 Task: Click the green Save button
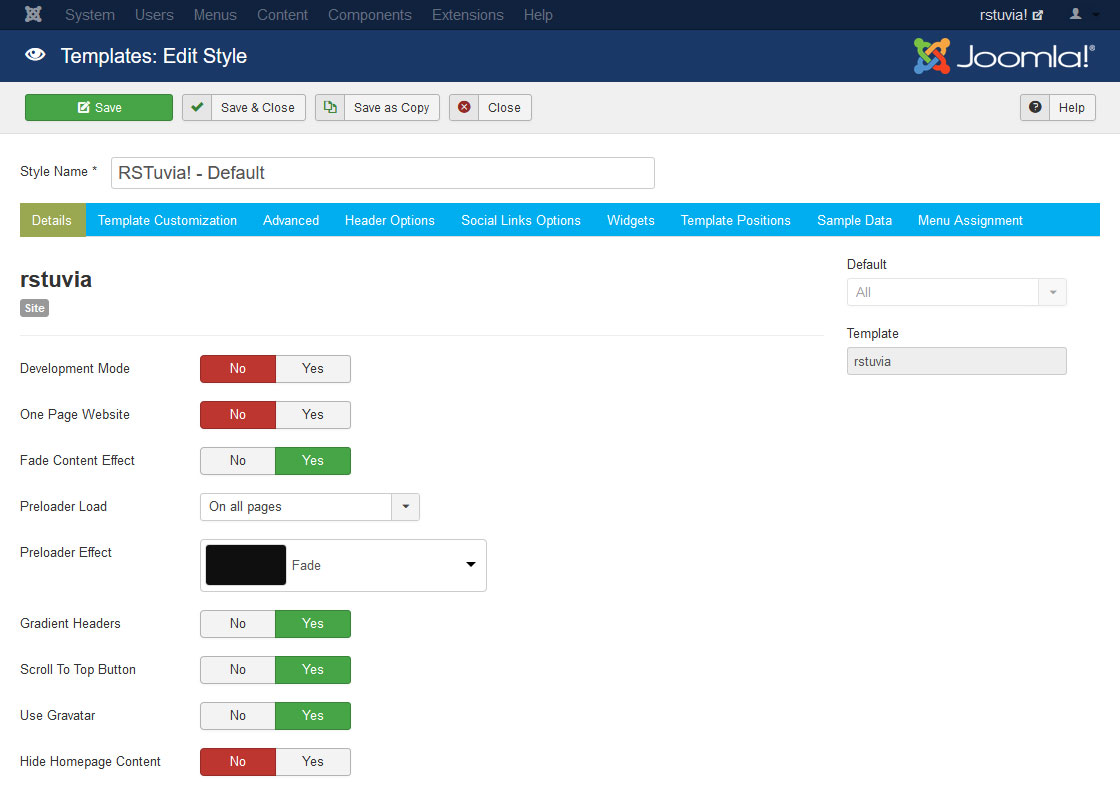99,107
